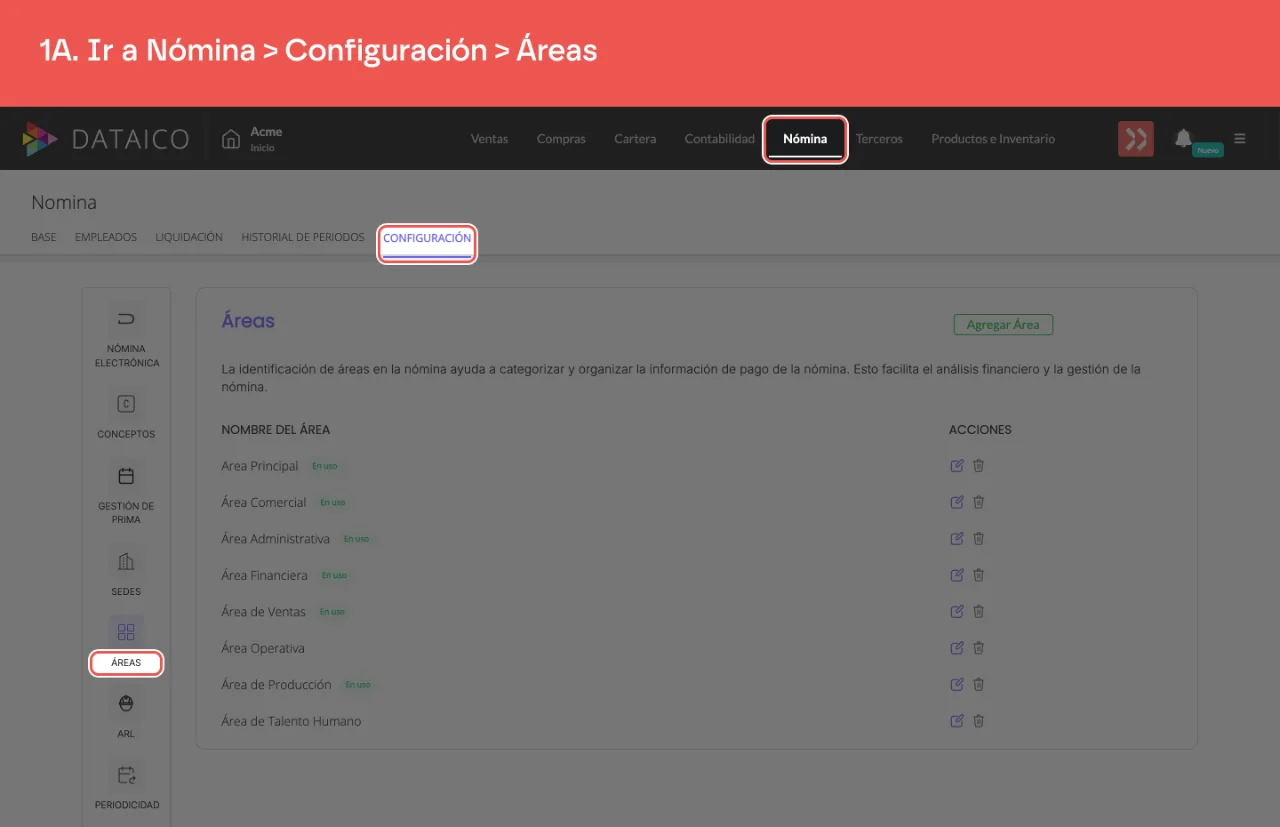Edit the Área Principal row
The width and height of the screenshot is (1280, 827).
pyautogui.click(x=957, y=466)
